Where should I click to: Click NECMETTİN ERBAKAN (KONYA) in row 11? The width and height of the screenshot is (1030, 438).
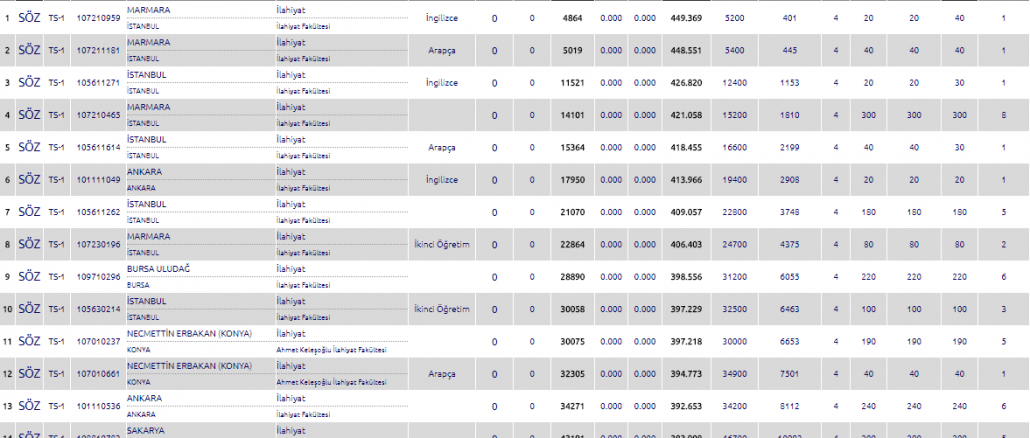[189, 333]
